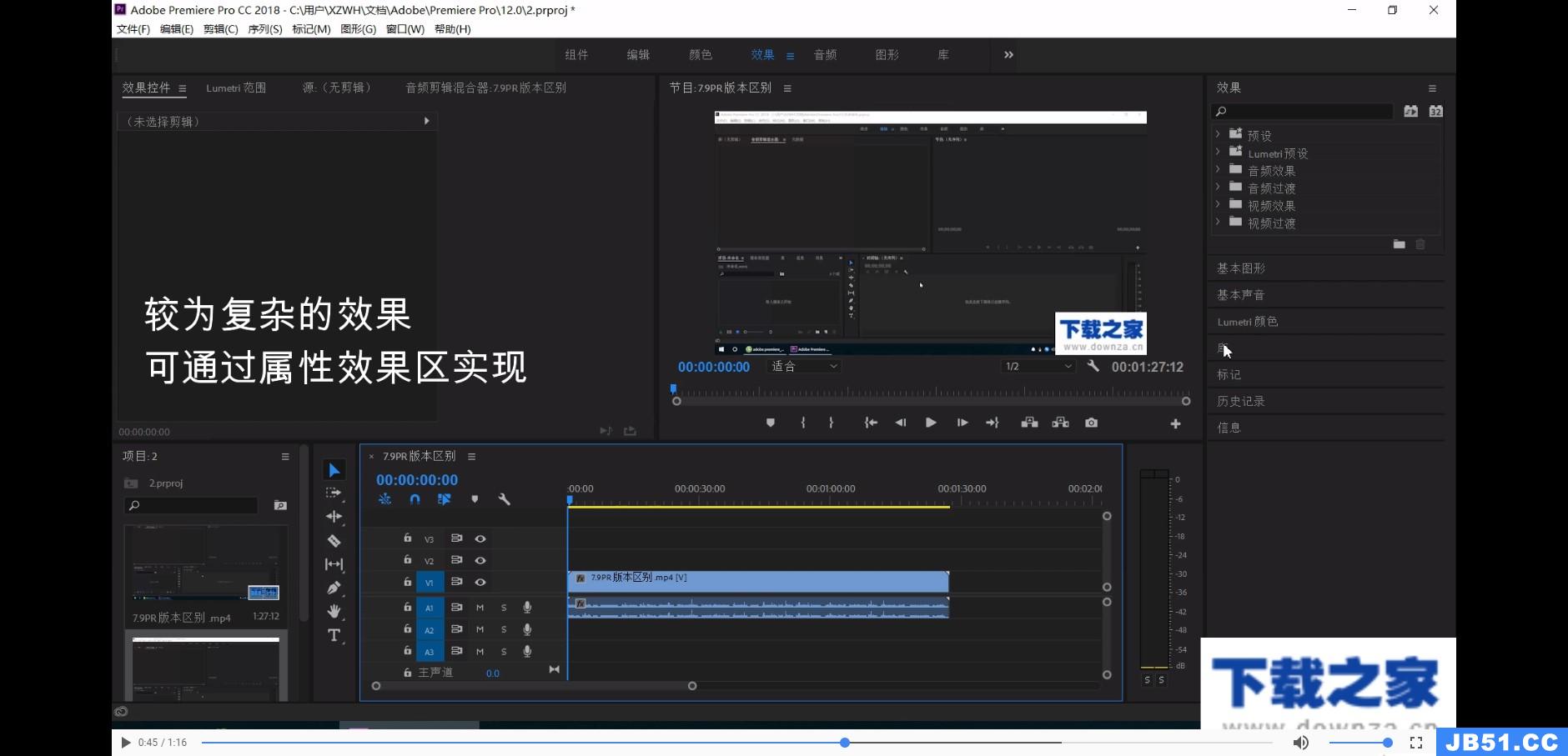The width and height of the screenshot is (1568, 756).
Task: Mute audio track A1
Action: (480, 608)
